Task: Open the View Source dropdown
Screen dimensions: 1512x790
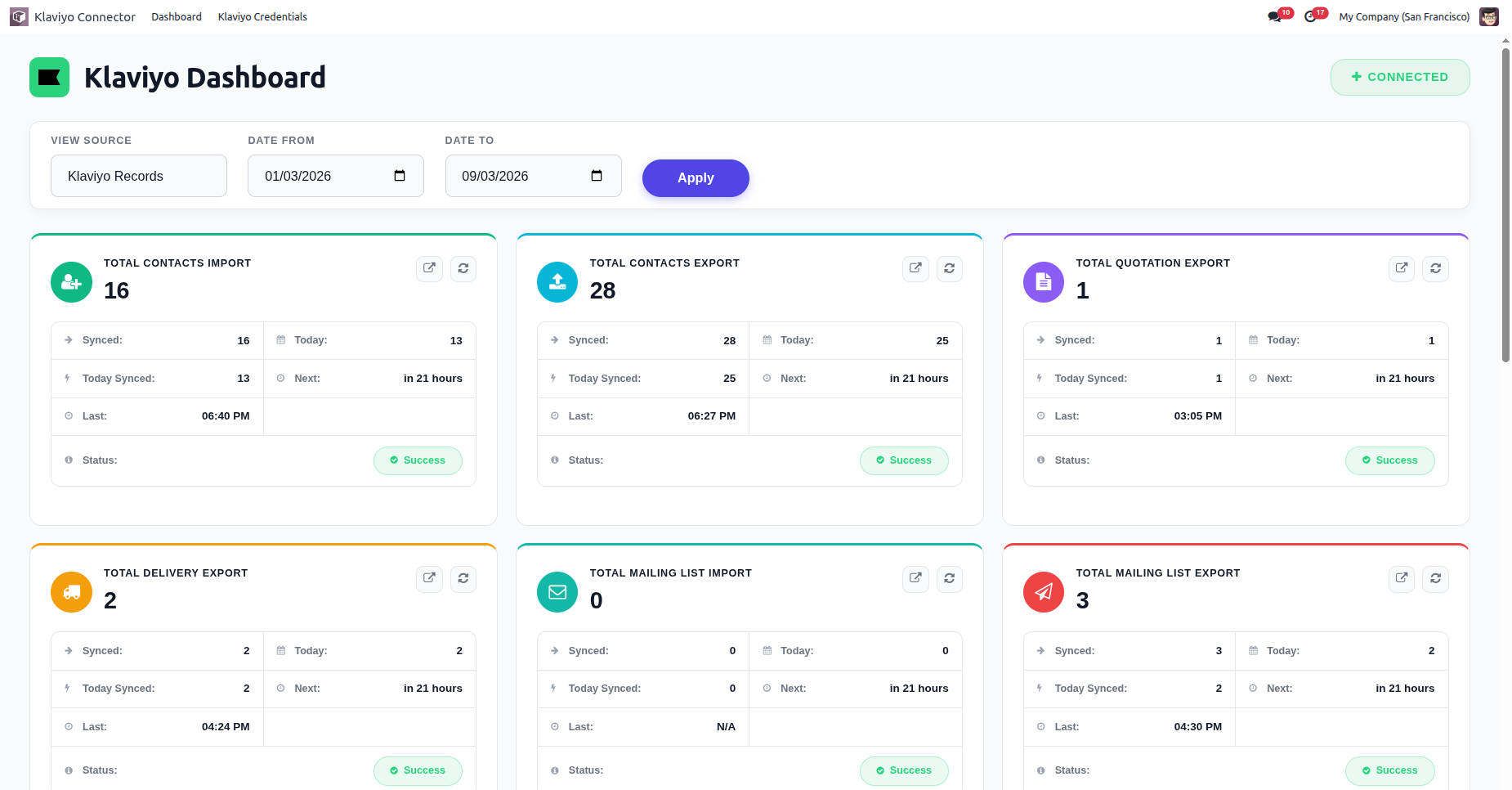Action: (139, 176)
